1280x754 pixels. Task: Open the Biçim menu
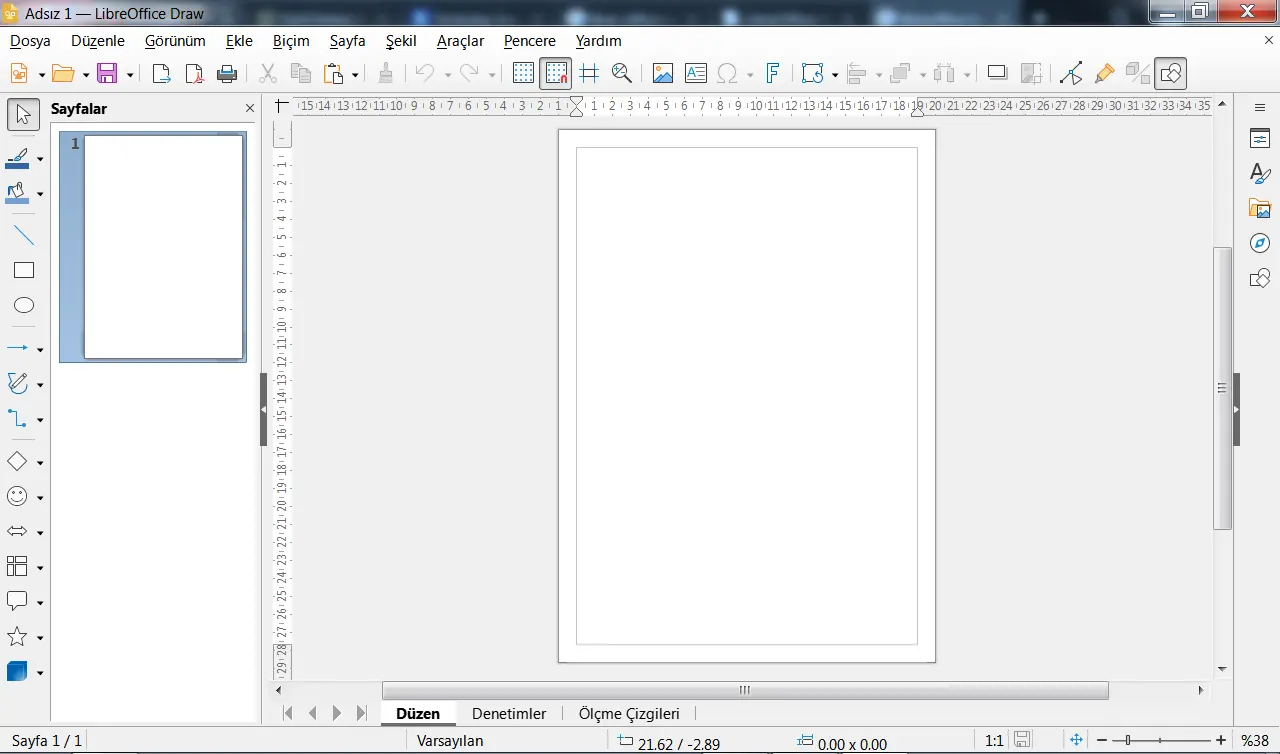tap(291, 41)
